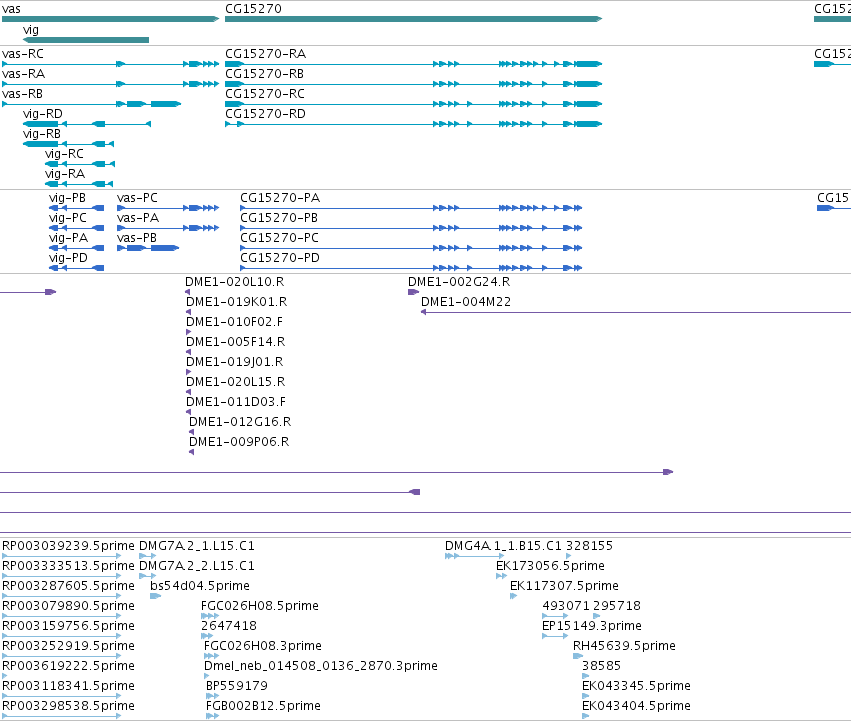Click the RP003252919.5prime EST label
The image size is (851, 721).
(68, 646)
